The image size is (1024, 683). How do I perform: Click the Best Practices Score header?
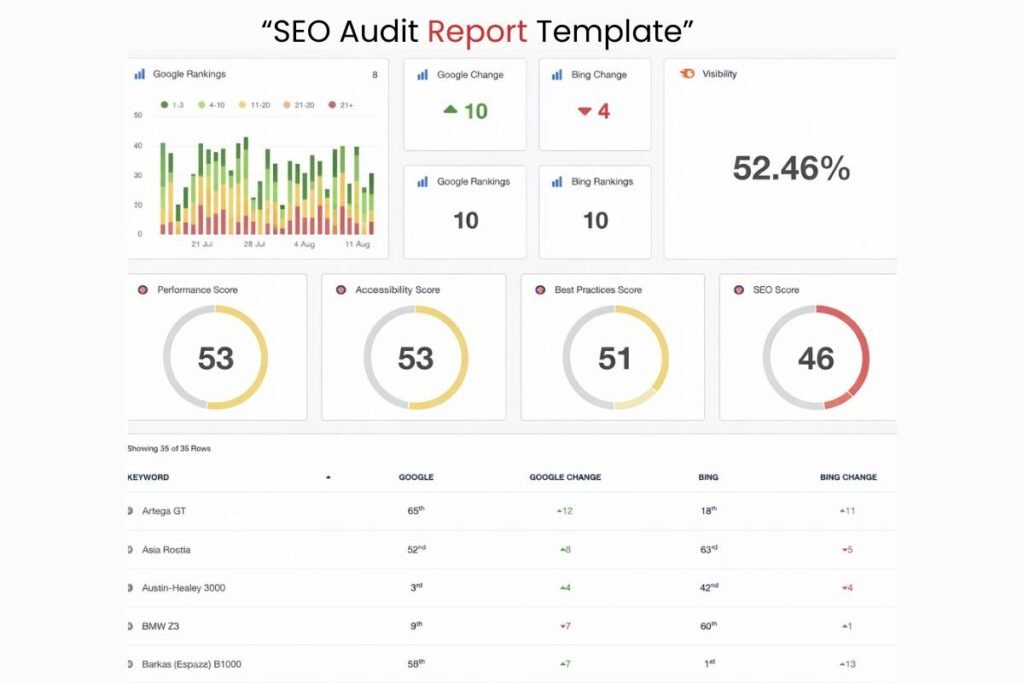pyautogui.click(x=596, y=289)
